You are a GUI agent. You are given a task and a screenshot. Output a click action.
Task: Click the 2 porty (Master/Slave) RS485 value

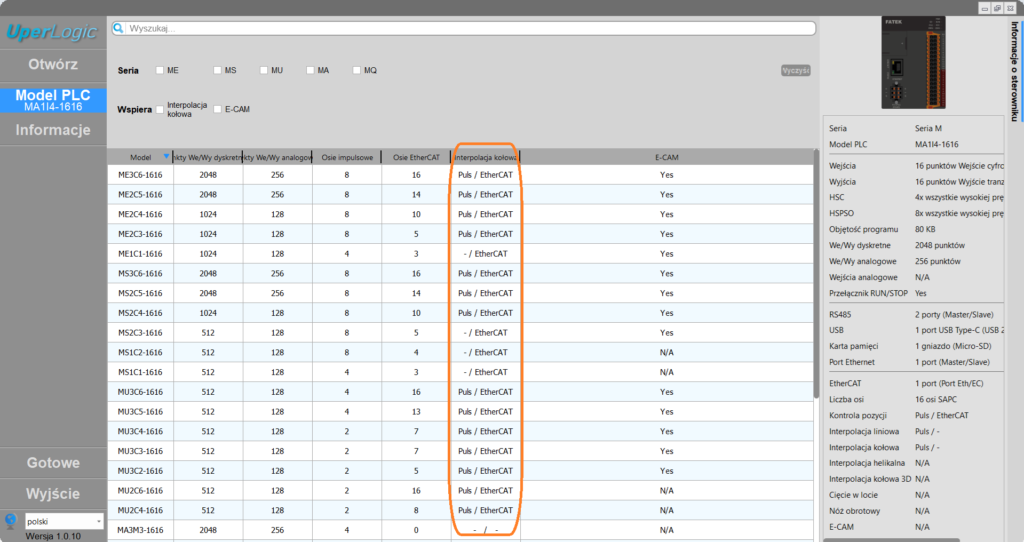pos(954,315)
